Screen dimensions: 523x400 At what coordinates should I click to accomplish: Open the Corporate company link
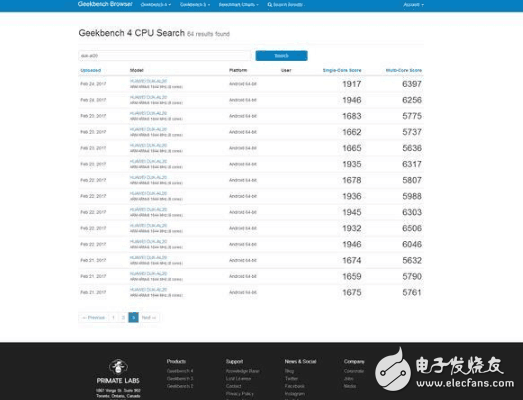pos(354,371)
